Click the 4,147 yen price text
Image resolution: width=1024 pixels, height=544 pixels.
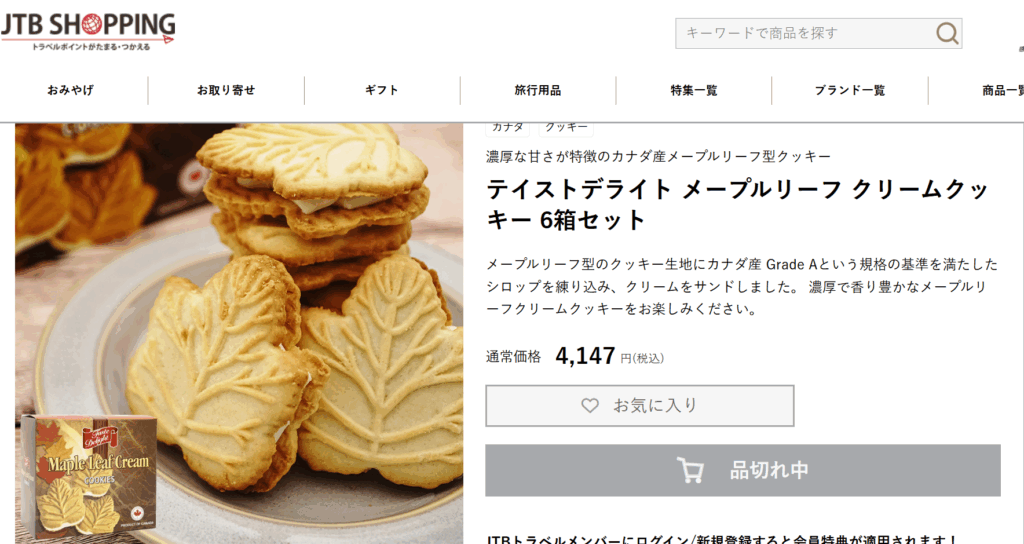coord(585,356)
